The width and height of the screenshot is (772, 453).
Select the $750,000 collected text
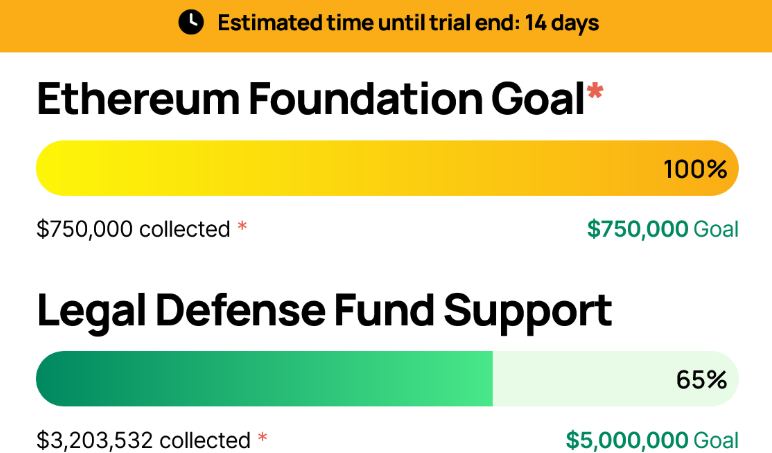click(x=133, y=229)
